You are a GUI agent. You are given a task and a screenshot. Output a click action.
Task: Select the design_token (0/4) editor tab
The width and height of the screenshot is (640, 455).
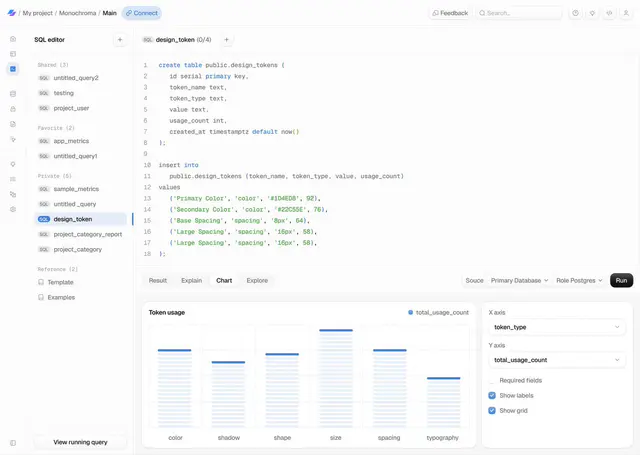coord(177,40)
